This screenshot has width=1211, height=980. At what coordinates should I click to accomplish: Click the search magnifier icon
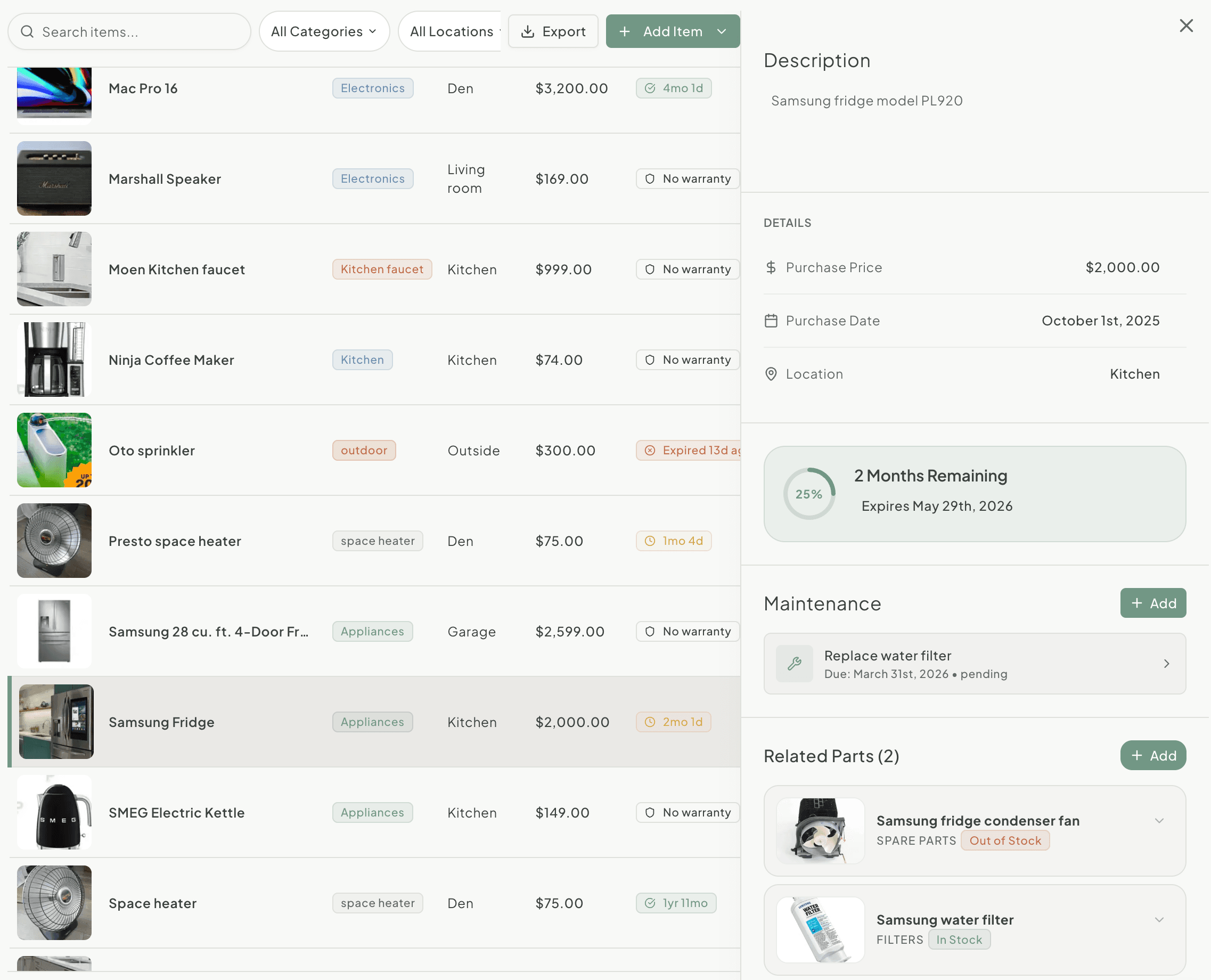click(27, 32)
